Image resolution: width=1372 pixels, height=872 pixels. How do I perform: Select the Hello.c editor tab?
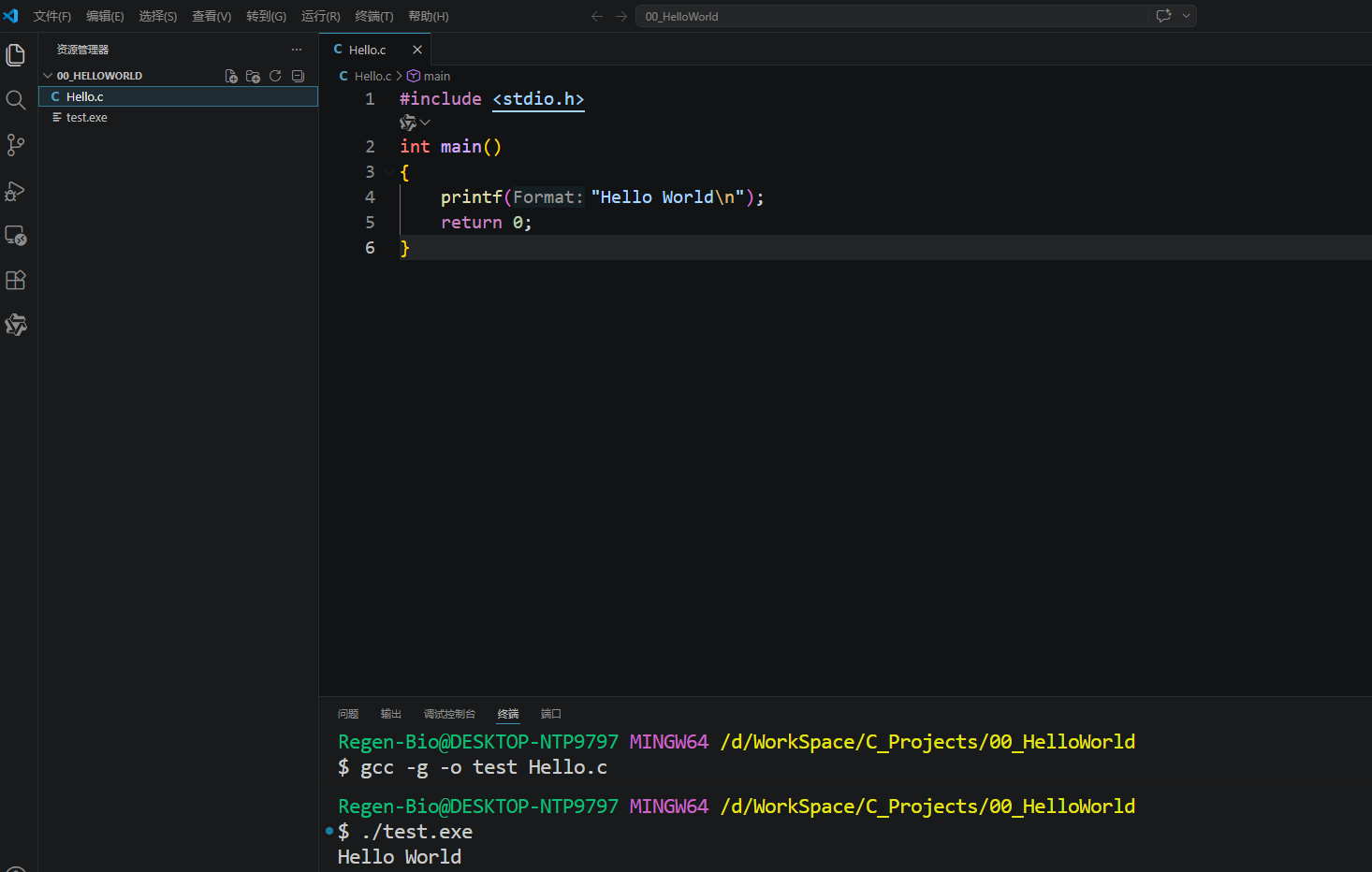click(374, 50)
